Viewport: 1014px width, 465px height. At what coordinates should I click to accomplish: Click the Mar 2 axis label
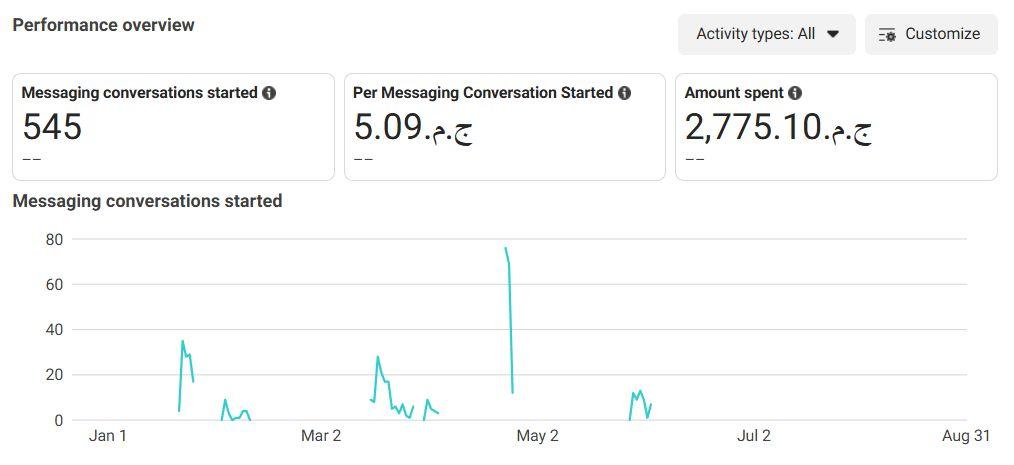pos(321,436)
